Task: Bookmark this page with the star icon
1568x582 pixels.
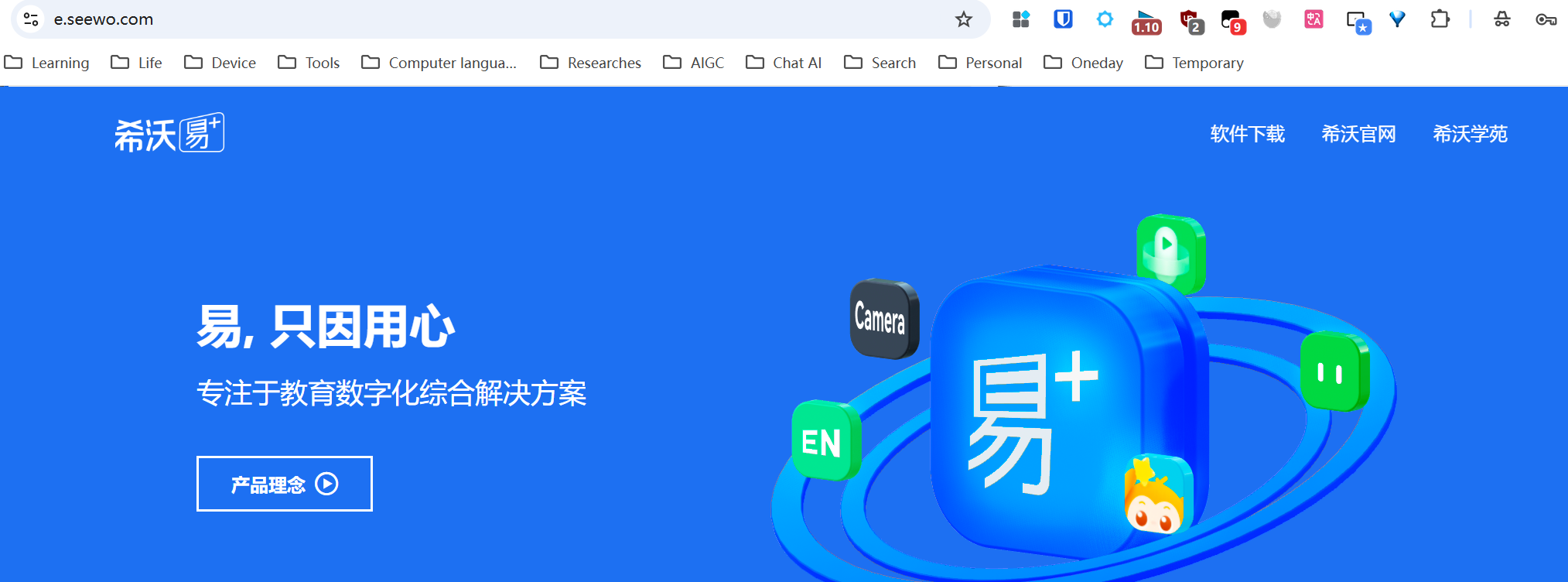Action: 963,19
